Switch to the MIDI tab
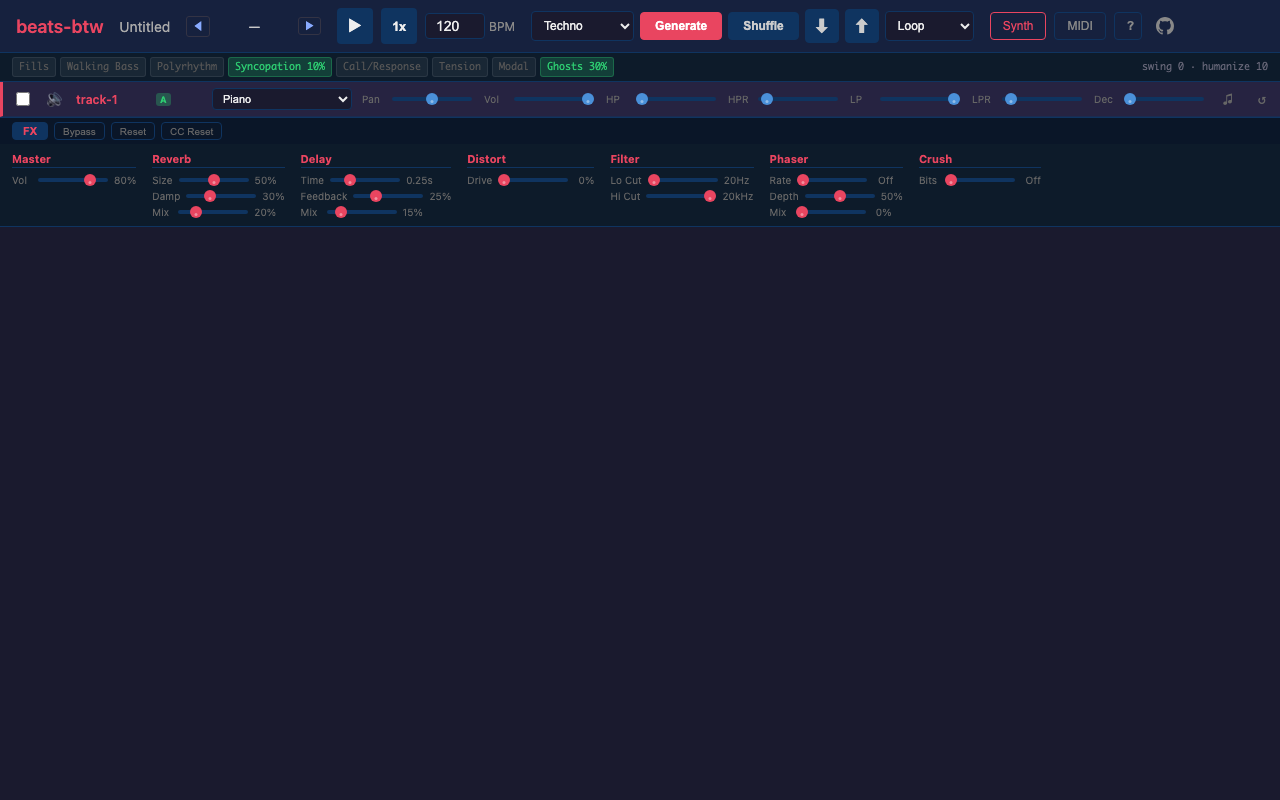Image resolution: width=1280 pixels, height=800 pixels. 1079,26
